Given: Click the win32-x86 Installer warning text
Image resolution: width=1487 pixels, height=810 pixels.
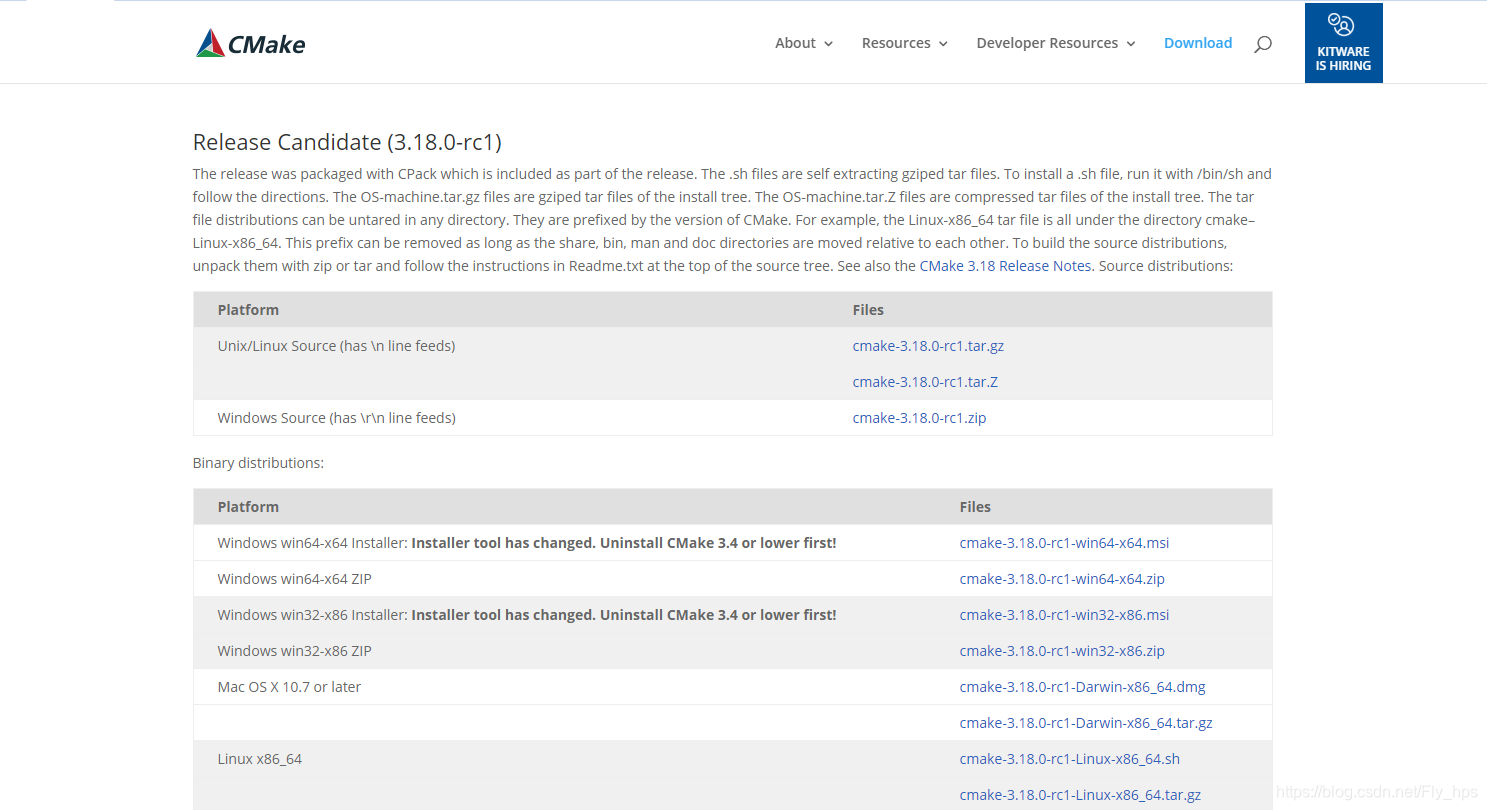Looking at the screenshot, I should pyautogui.click(x=623, y=615).
